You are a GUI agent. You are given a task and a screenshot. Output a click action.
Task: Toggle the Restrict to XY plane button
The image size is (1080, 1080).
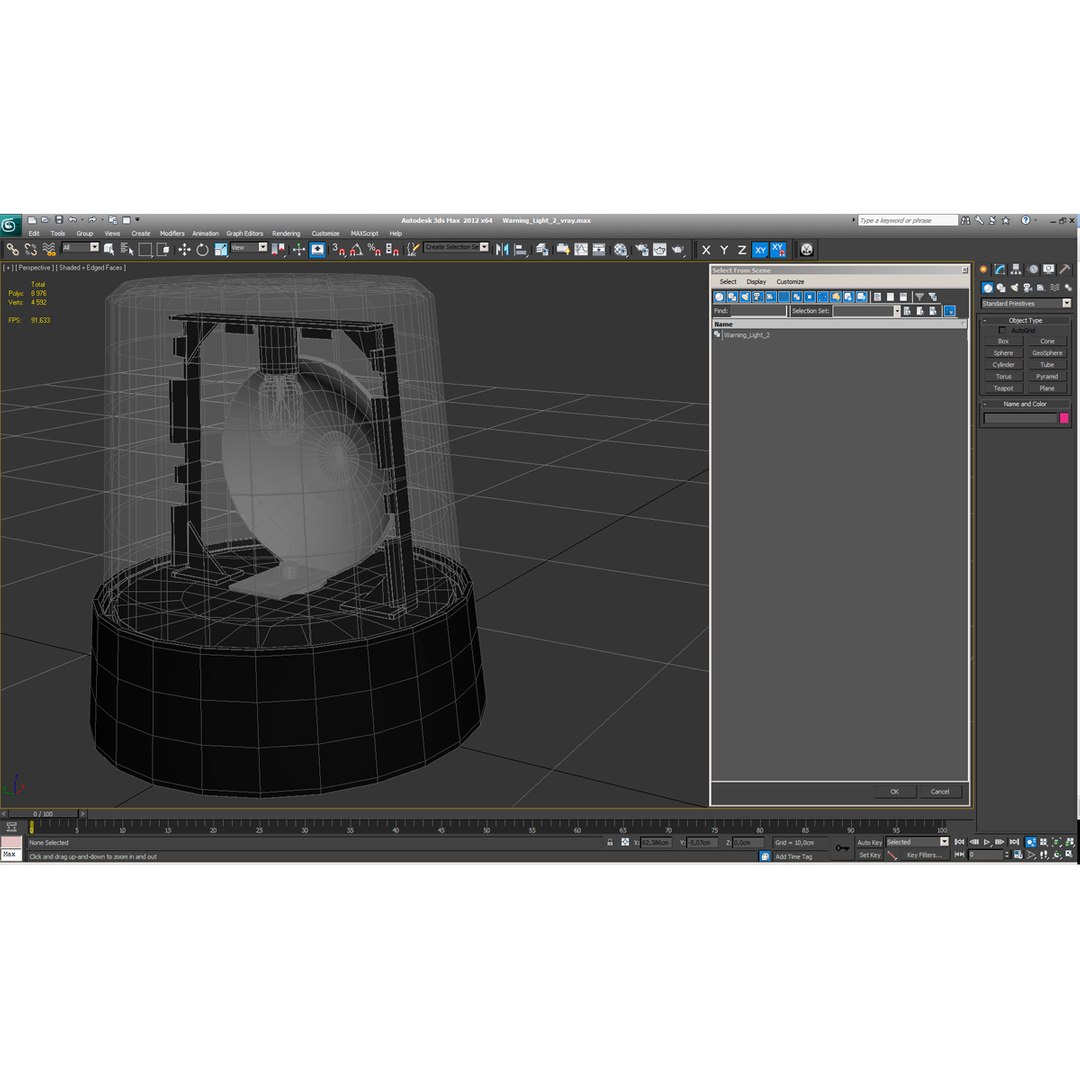(x=760, y=250)
